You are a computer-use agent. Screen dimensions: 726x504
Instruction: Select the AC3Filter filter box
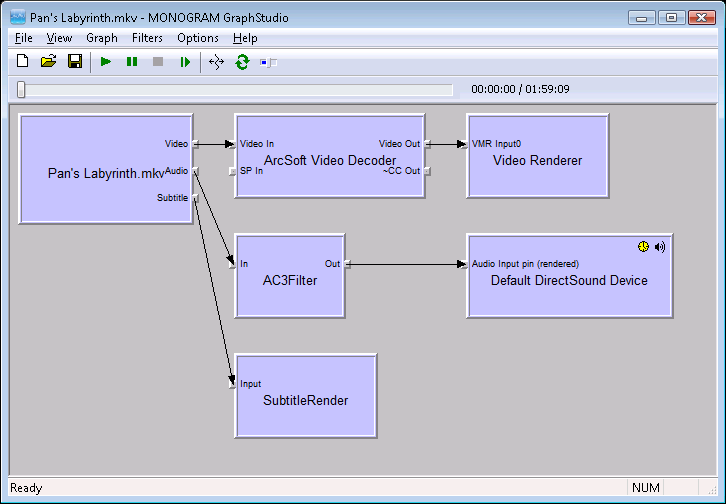290,276
